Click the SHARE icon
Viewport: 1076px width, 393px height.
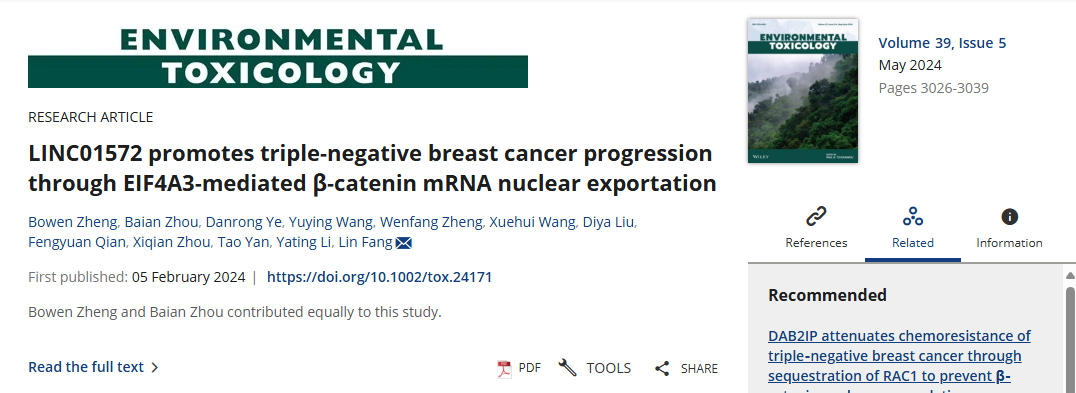coord(662,368)
